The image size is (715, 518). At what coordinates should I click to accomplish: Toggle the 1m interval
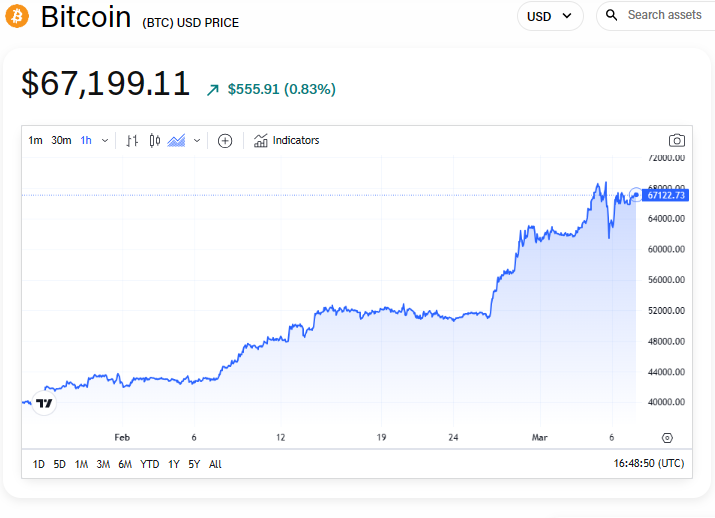(x=35, y=141)
